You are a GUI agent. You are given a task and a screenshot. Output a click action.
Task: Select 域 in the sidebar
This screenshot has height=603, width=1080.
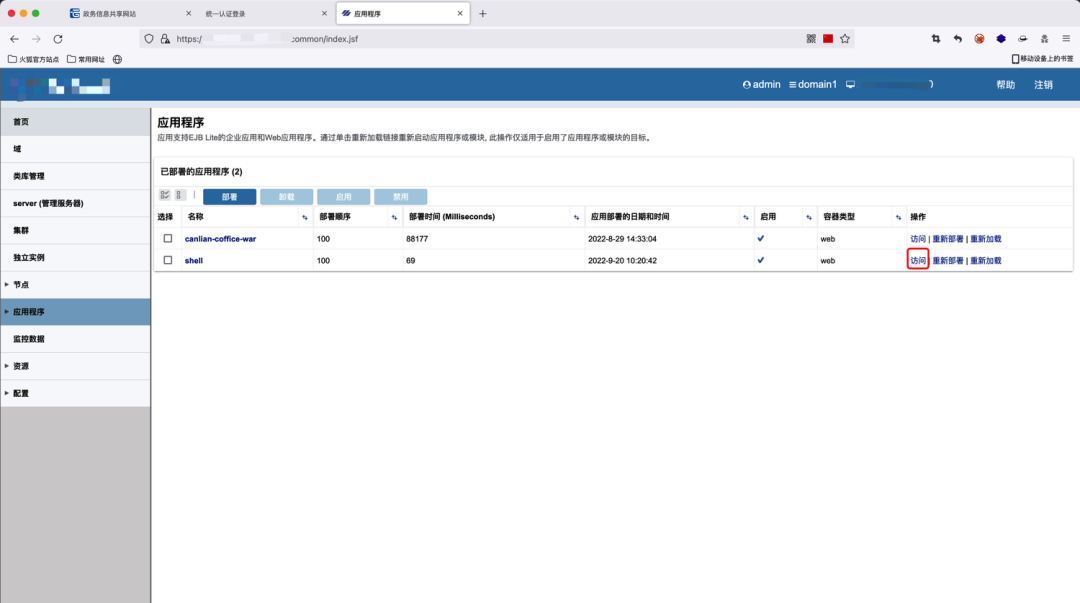click(76, 149)
